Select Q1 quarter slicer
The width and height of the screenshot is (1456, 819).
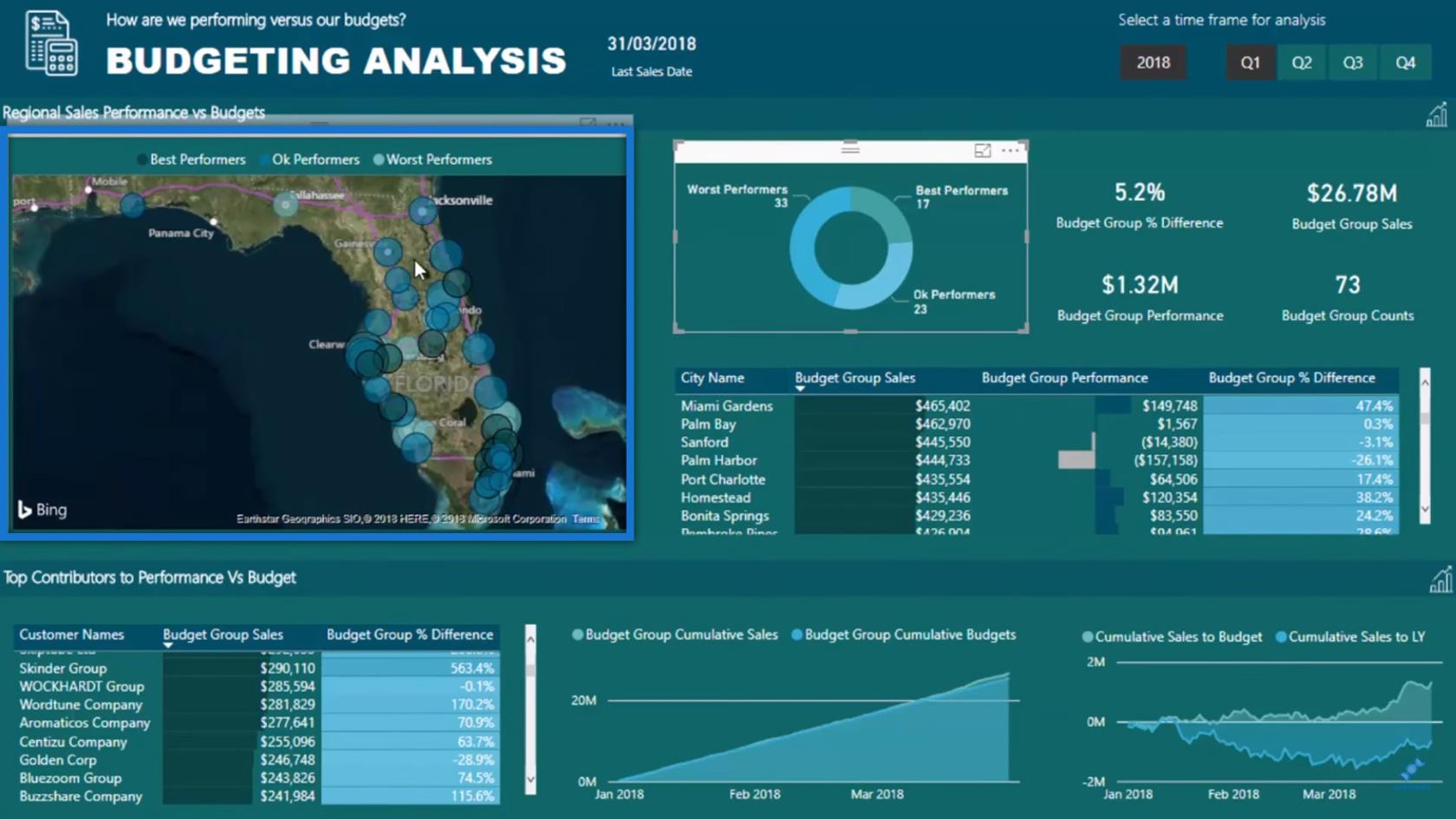pyautogui.click(x=1251, y=62)
